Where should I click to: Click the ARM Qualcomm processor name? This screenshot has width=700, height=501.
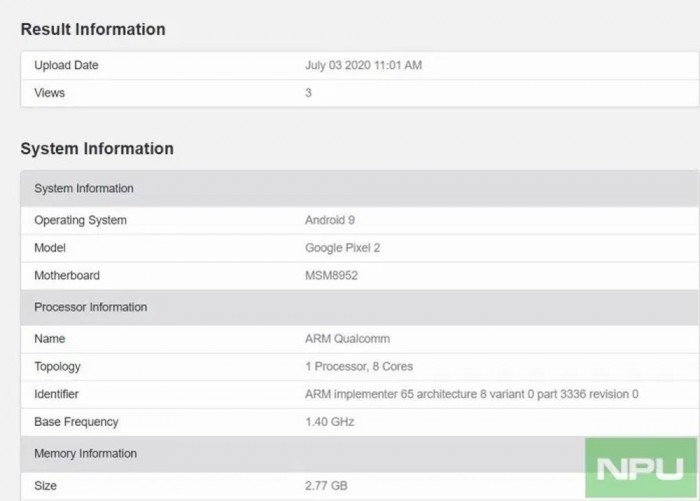tap(347, 339)
